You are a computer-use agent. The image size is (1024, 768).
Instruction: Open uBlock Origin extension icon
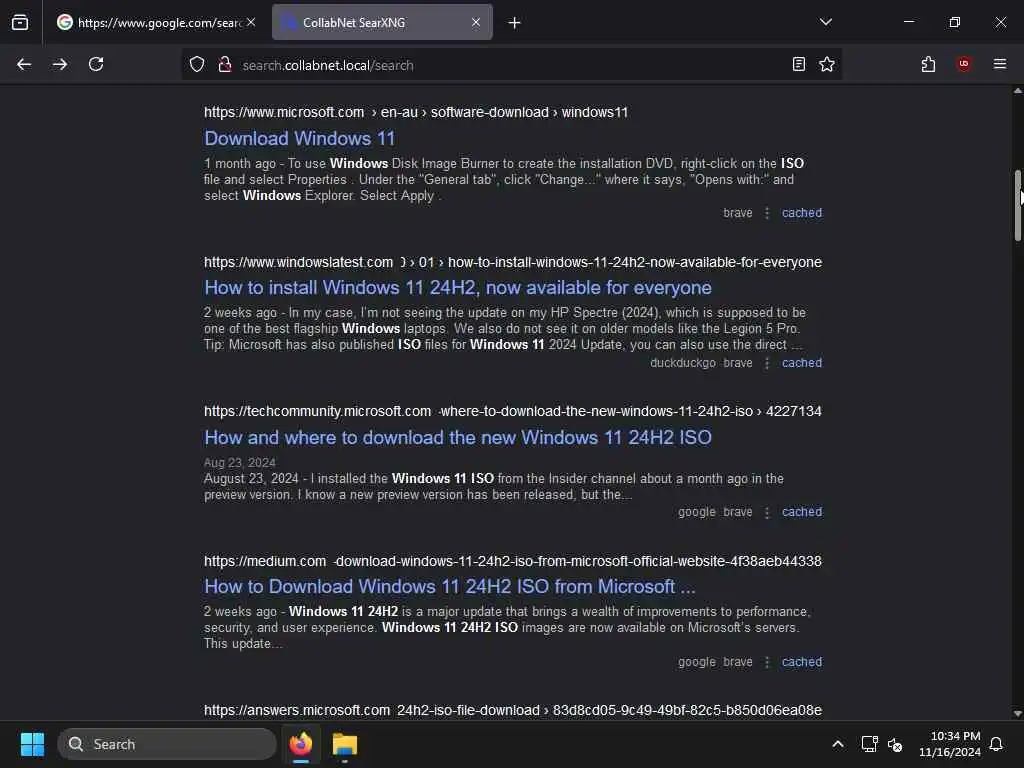[963, 64]
